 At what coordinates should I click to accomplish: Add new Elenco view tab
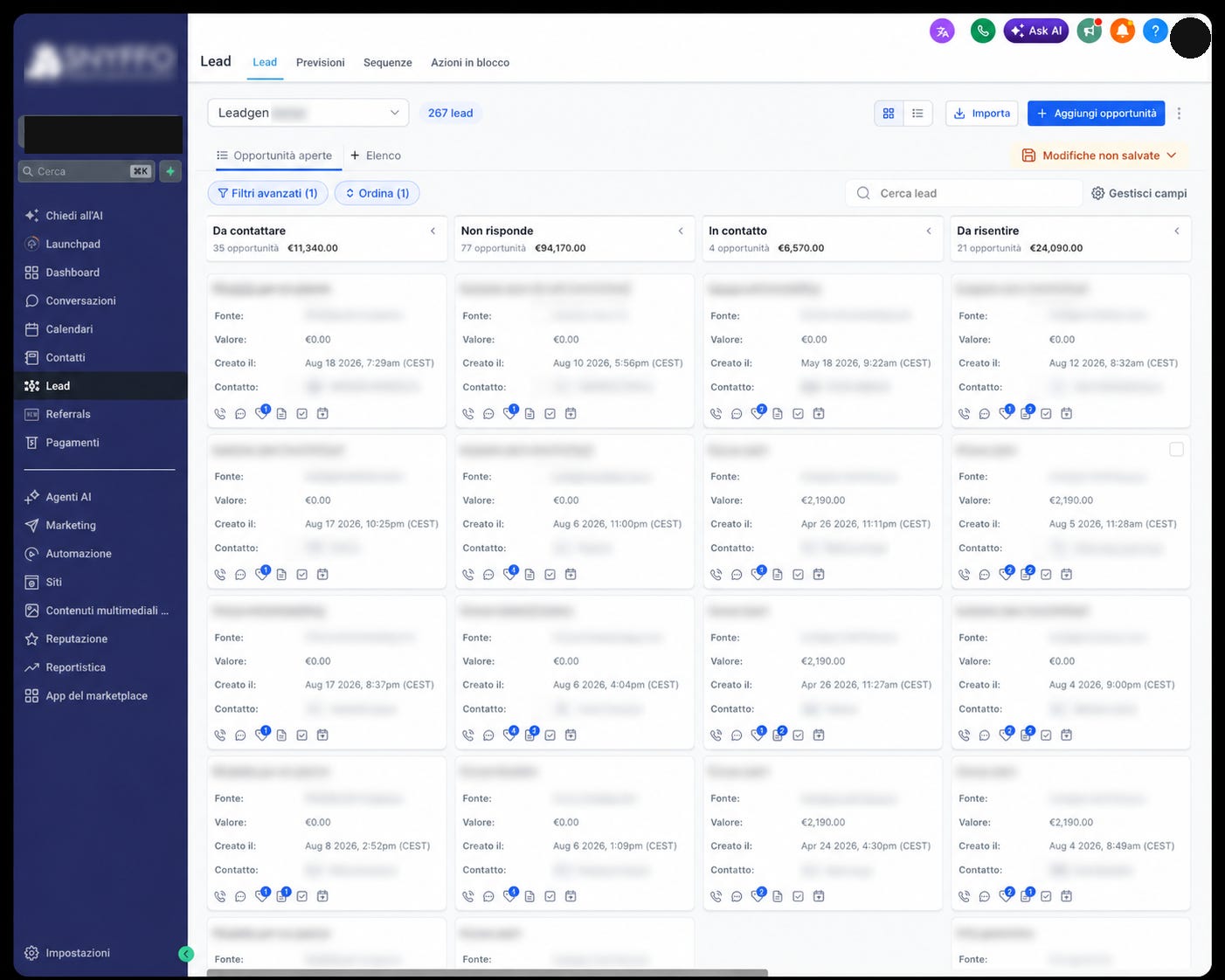click(x=376, y=155)
